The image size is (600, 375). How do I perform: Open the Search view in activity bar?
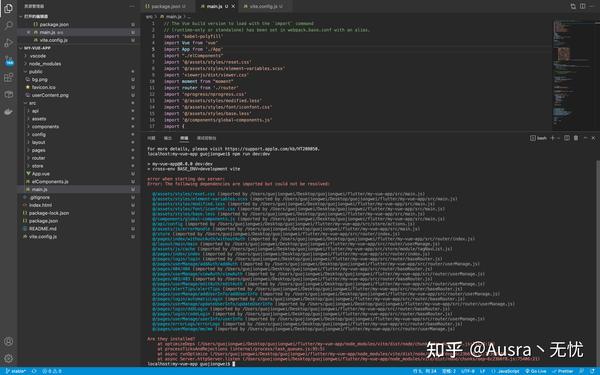coord(8,25)
